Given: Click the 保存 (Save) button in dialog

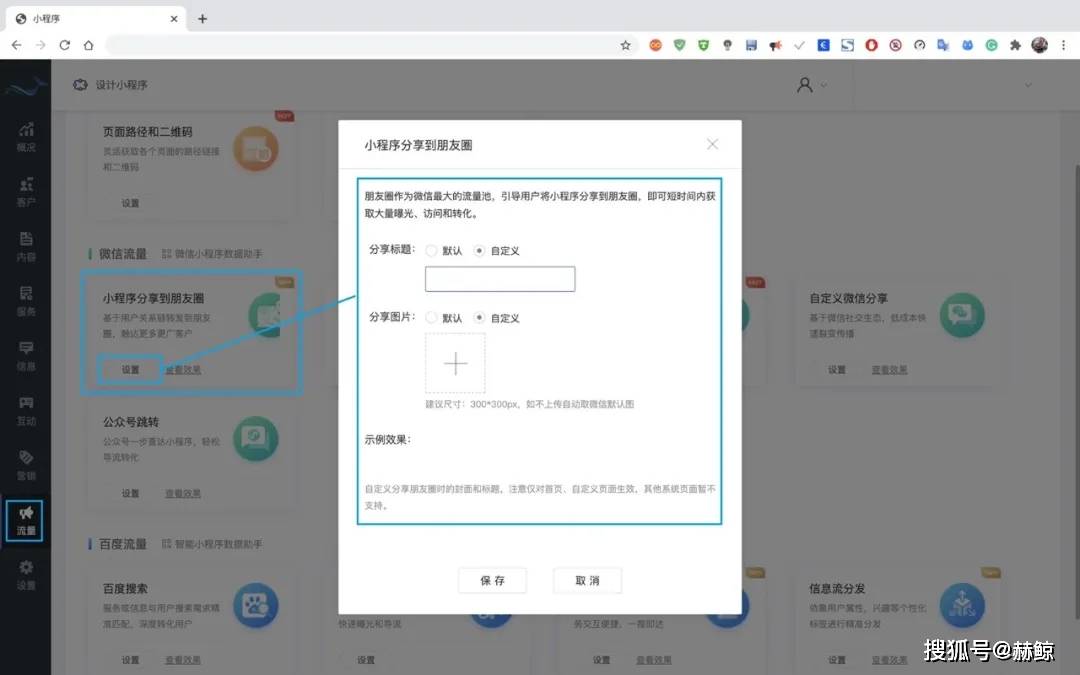Looking at the screenshot, I should (x=492, y=580).
